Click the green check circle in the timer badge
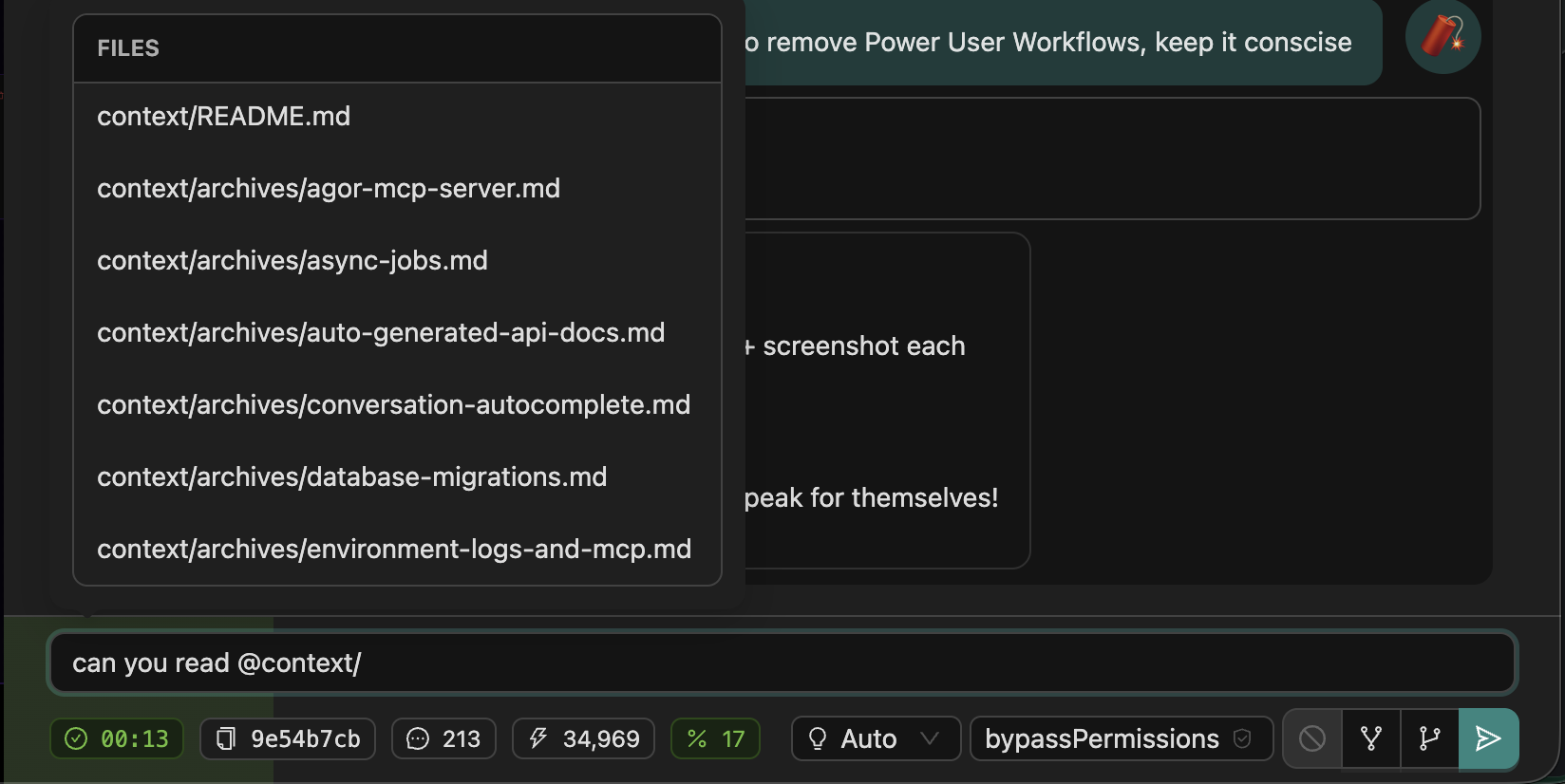Screen dimensions: 1565x784 pos(76,738)
